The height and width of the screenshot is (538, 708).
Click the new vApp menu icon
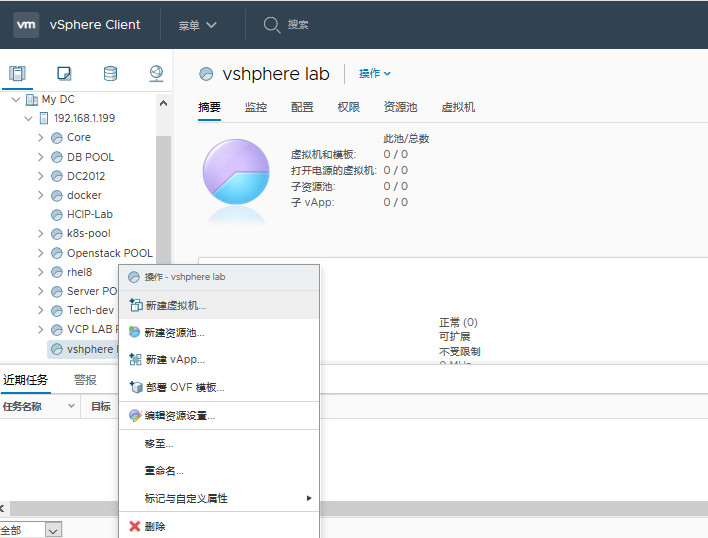tap(135, 360)
